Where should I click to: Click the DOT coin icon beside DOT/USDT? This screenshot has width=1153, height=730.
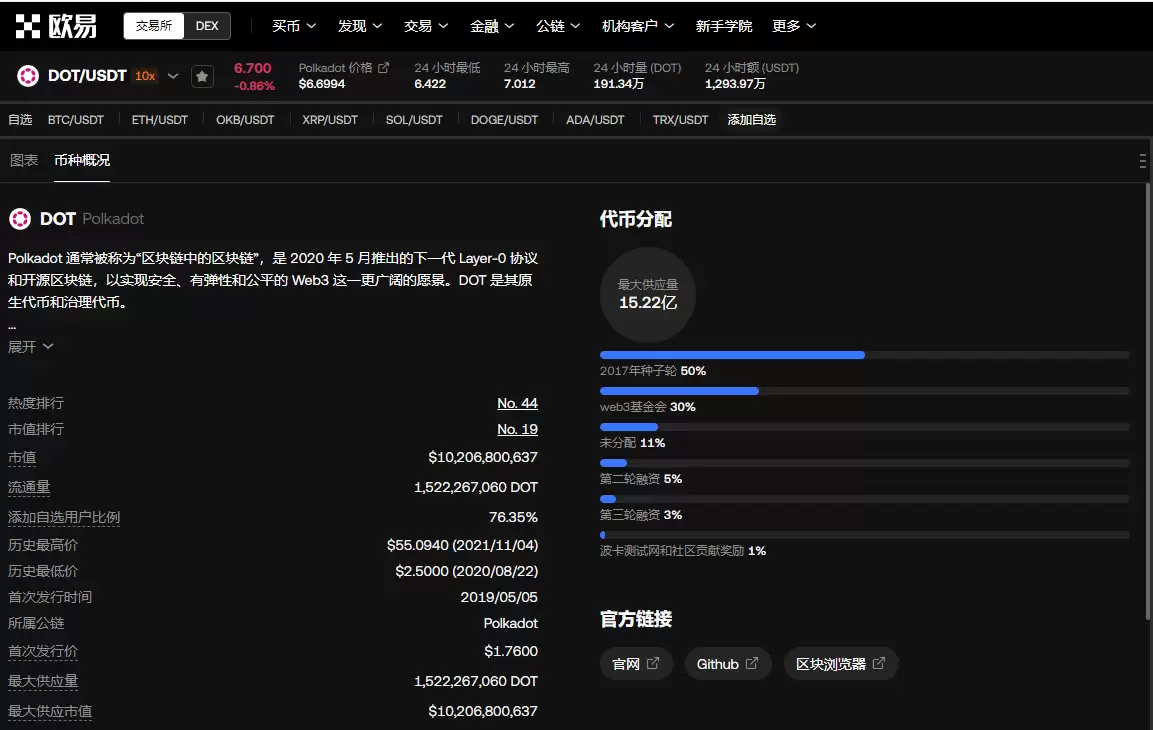point(28,76)
